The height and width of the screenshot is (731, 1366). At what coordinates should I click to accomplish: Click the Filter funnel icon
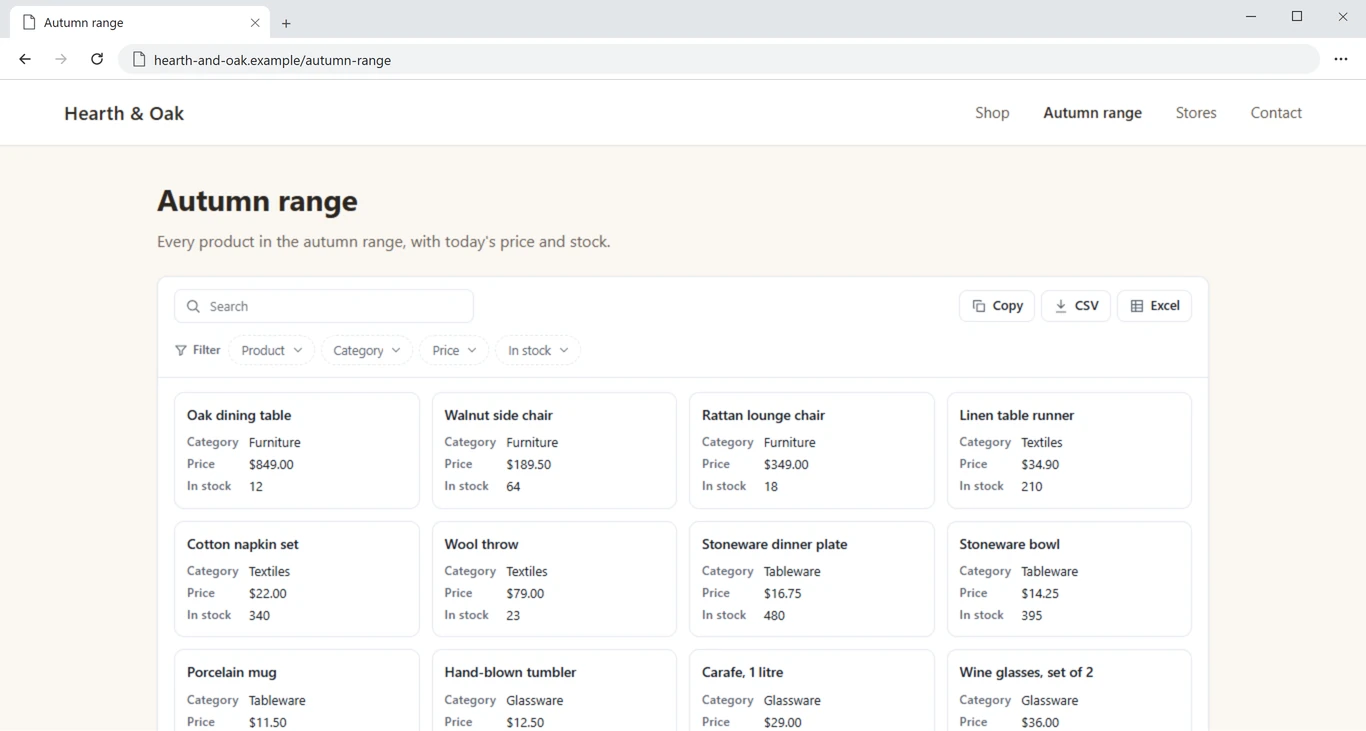click(x=181, y=350)
